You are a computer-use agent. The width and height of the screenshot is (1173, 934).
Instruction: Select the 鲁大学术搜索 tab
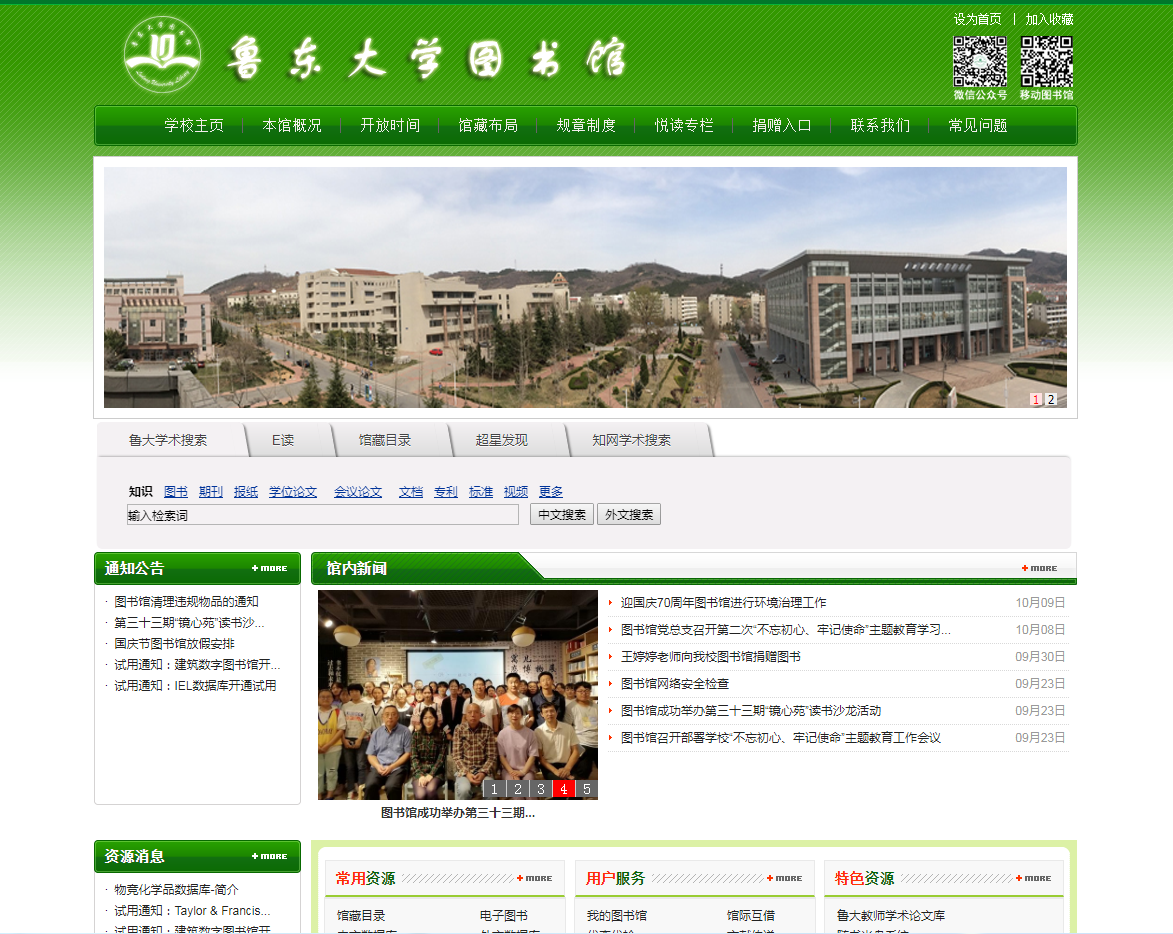pos(168,440)
